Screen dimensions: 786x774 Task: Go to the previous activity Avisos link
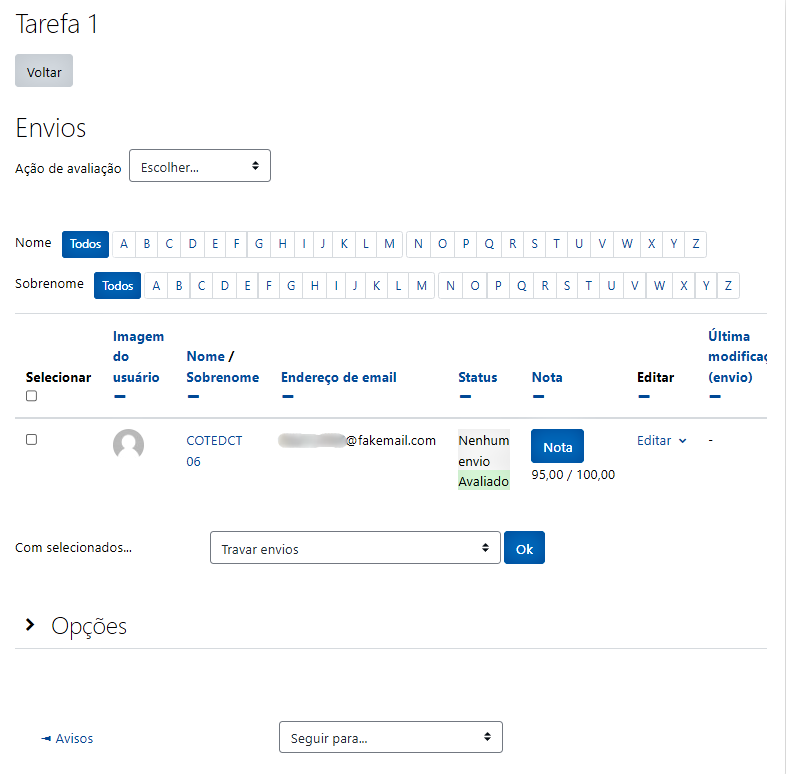pyautogui.click(x=68, y=738)
